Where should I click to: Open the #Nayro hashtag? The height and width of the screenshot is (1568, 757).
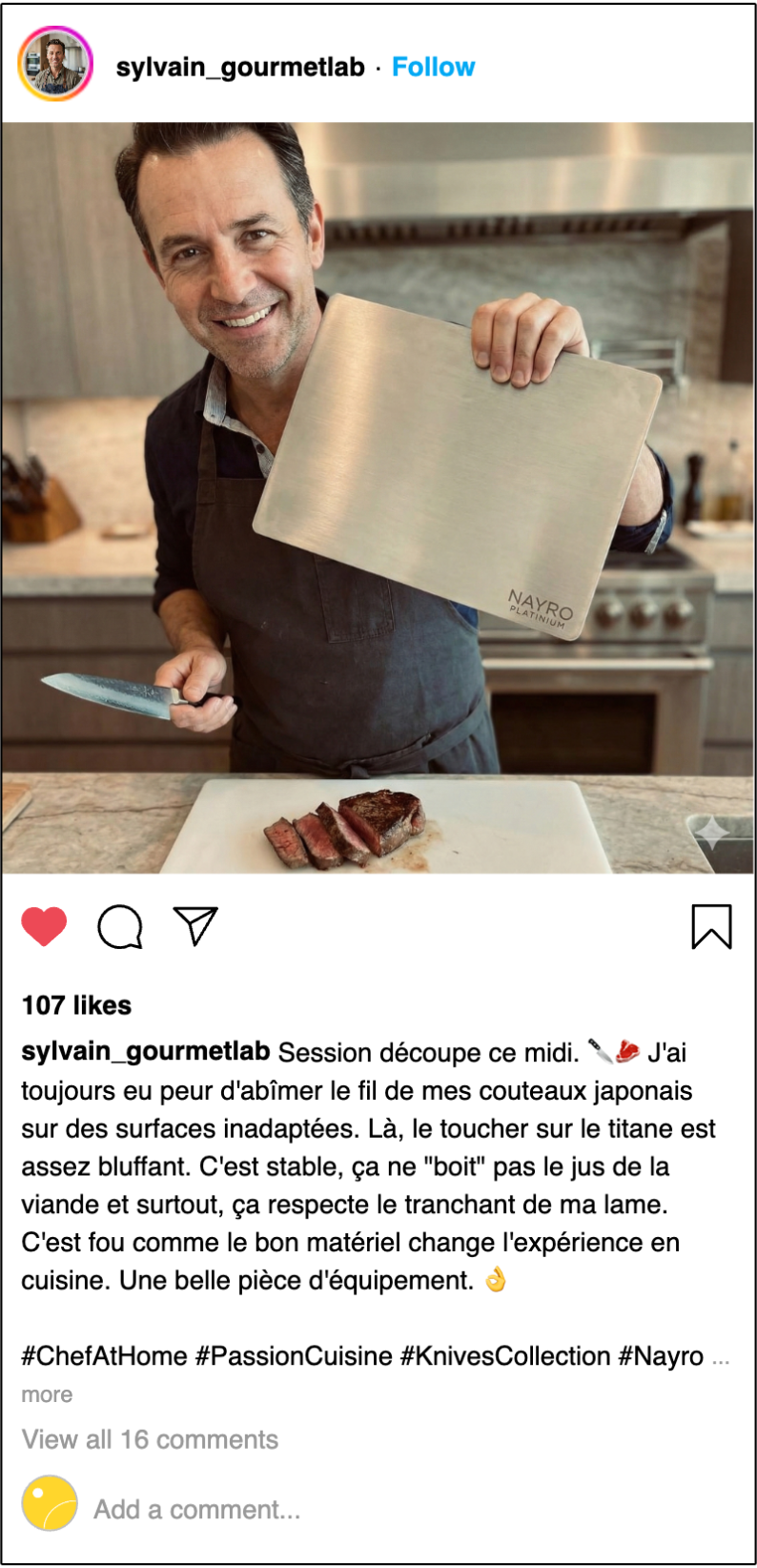661,1356
